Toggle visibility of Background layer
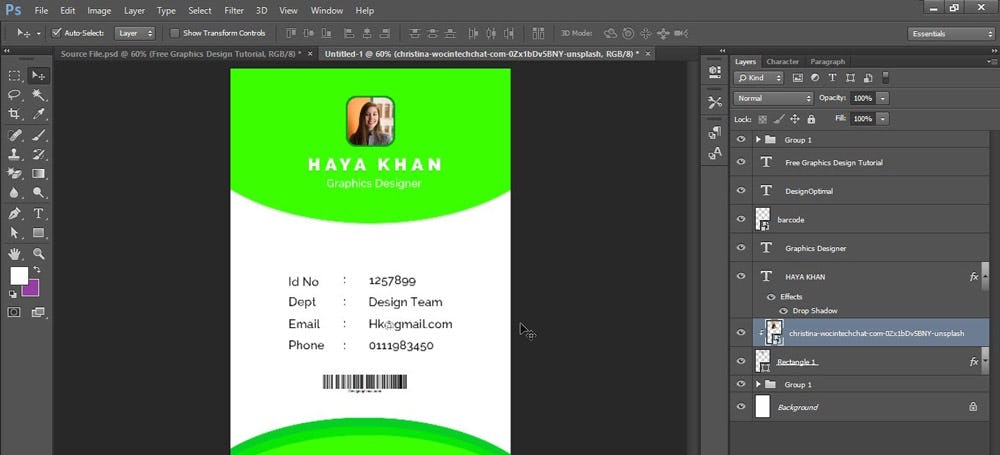1000x455 pixels. [741, 407]
